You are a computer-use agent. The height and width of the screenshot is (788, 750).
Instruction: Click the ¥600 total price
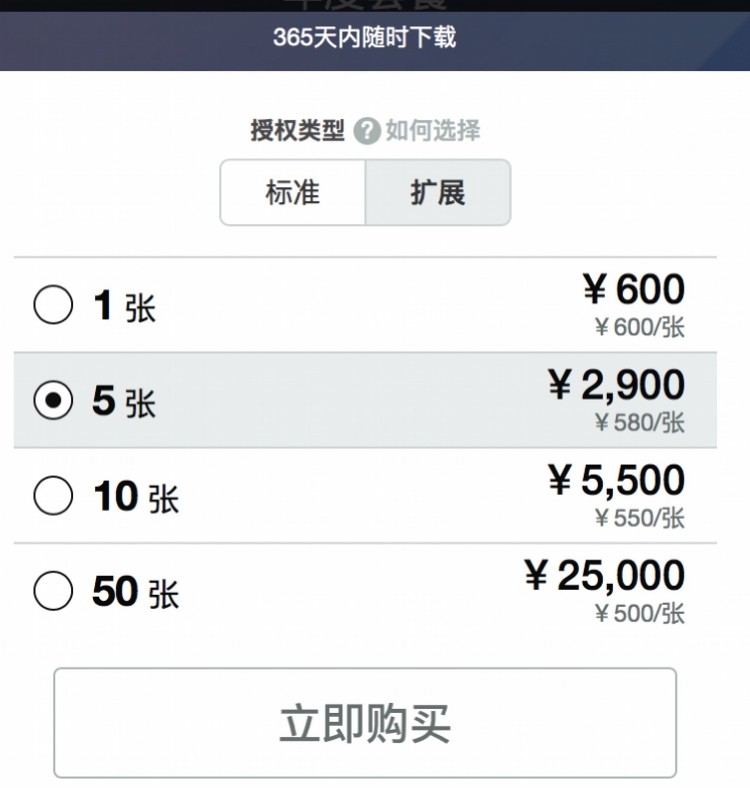pos(633,290)
